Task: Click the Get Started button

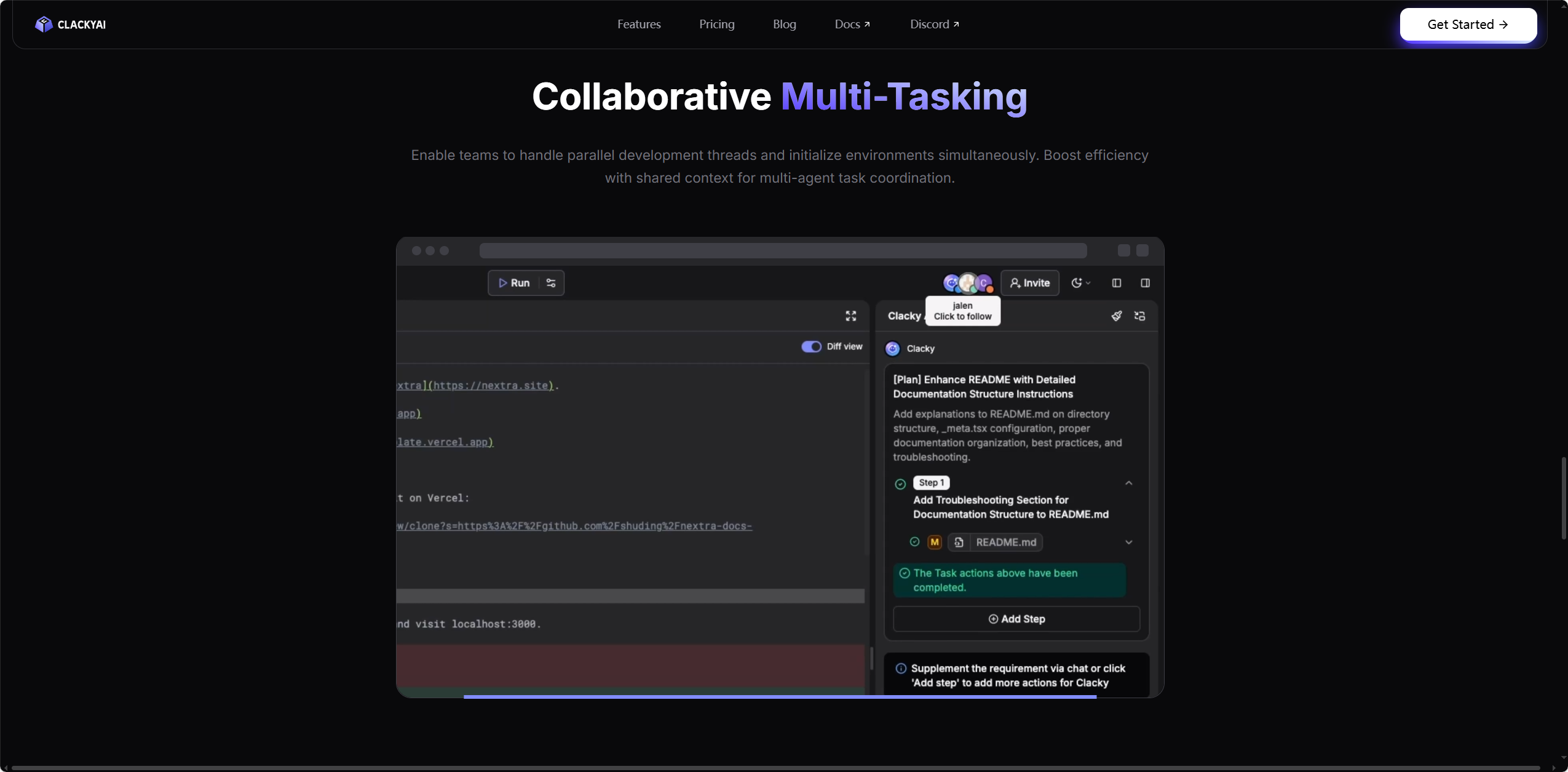Action: pos(1468,25)
